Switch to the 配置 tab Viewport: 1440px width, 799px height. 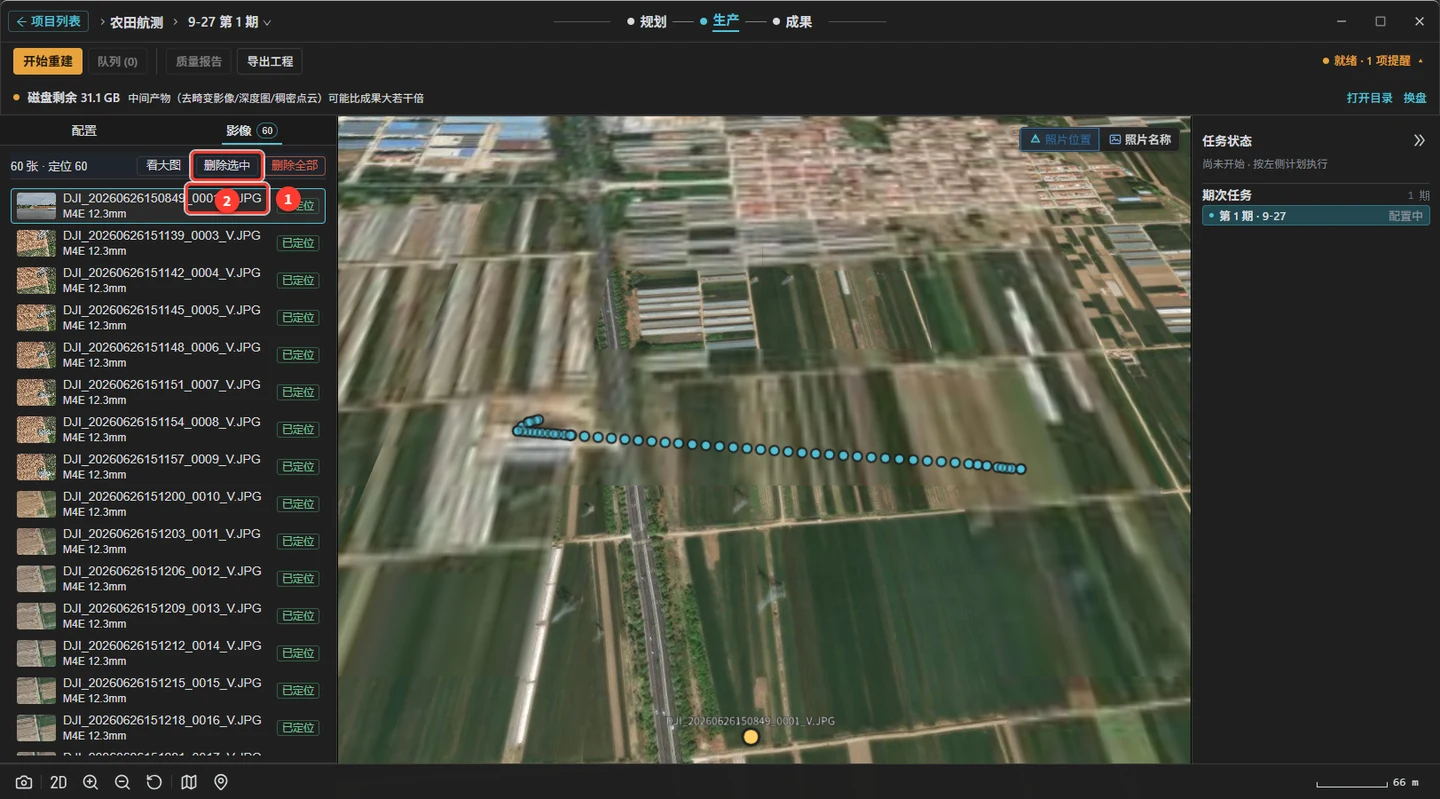[84, 131]
